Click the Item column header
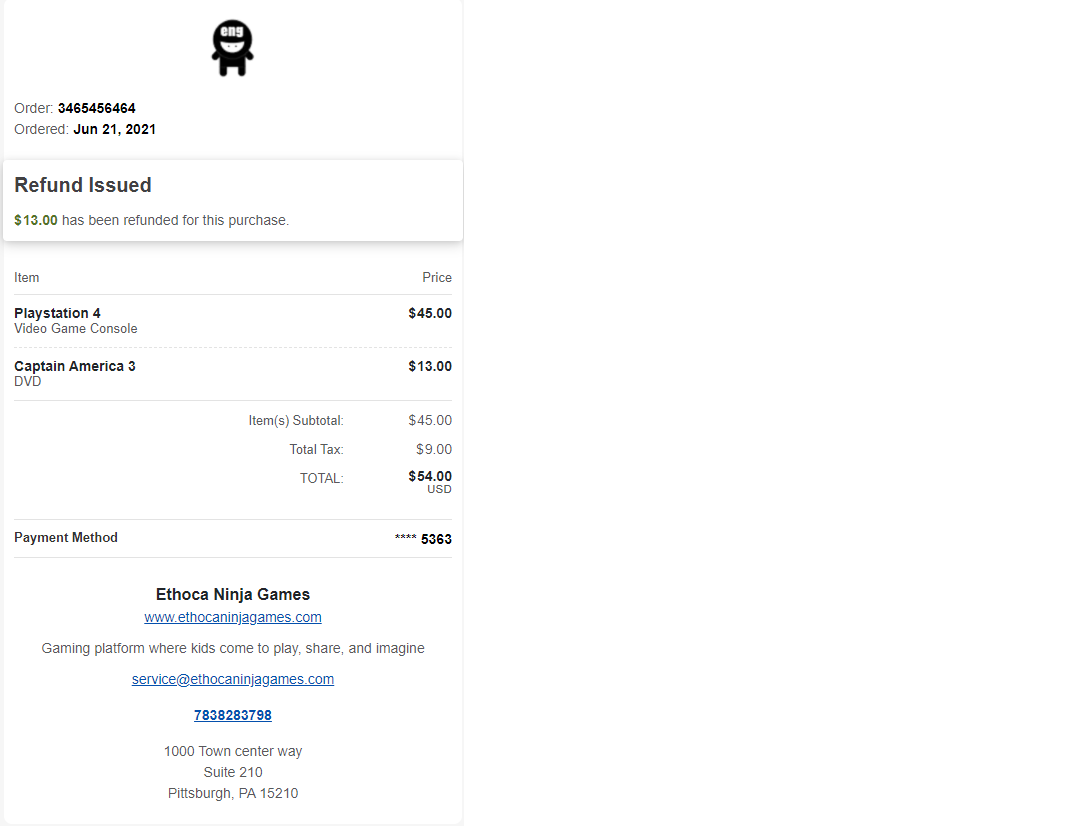This screenshot has width=1081, height=826. coord(27,277)
